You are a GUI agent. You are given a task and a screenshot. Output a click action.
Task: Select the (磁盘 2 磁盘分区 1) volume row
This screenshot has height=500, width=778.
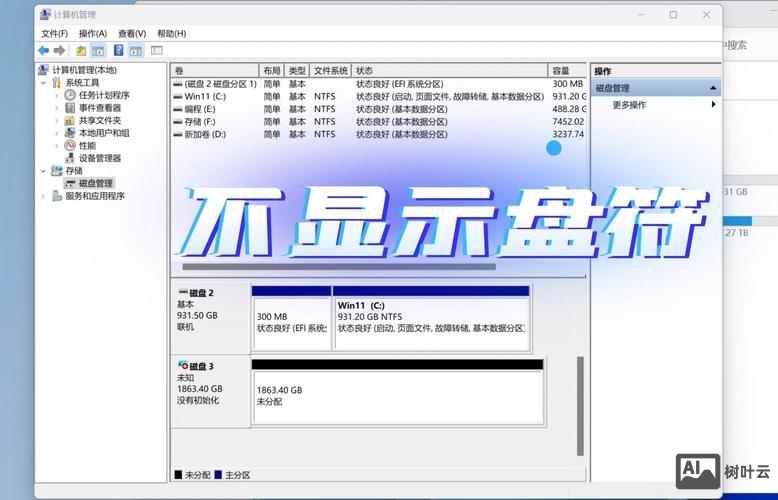[x=379, y=84]
